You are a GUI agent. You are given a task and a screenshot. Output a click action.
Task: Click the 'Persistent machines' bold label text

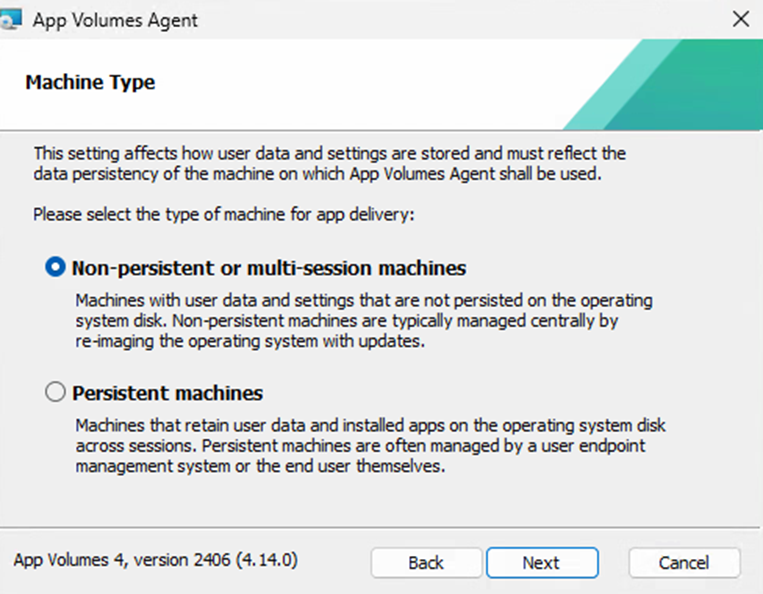pyautogui.click(x=167, y=393)
